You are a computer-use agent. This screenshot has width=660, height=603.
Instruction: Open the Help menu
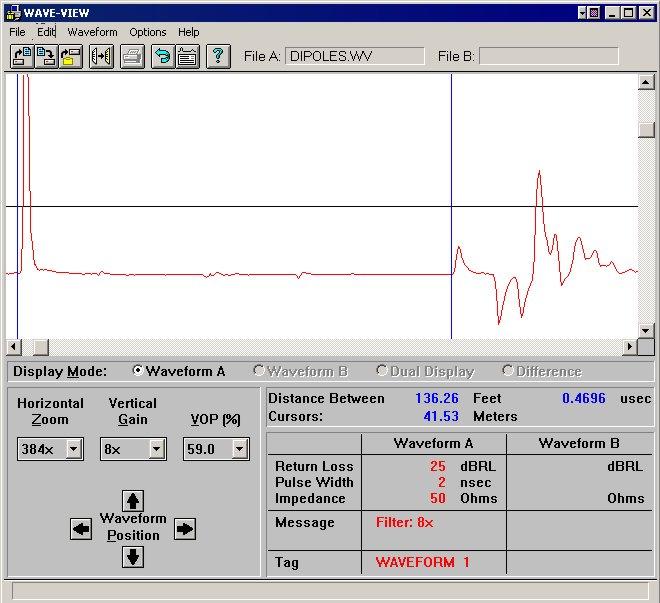(x=189, y=32)
